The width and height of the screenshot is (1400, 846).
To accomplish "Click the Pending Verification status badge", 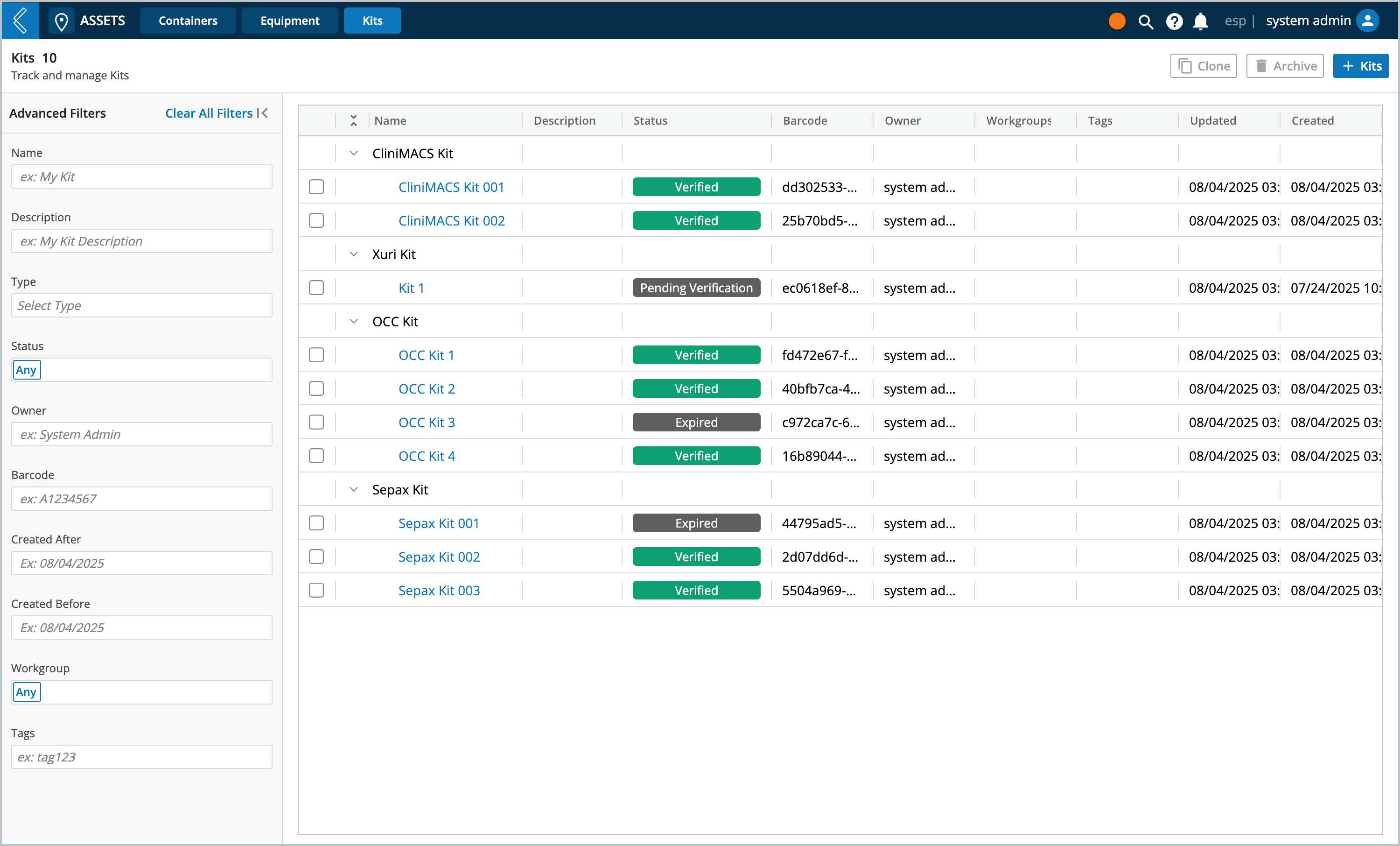I will point(696,288).
